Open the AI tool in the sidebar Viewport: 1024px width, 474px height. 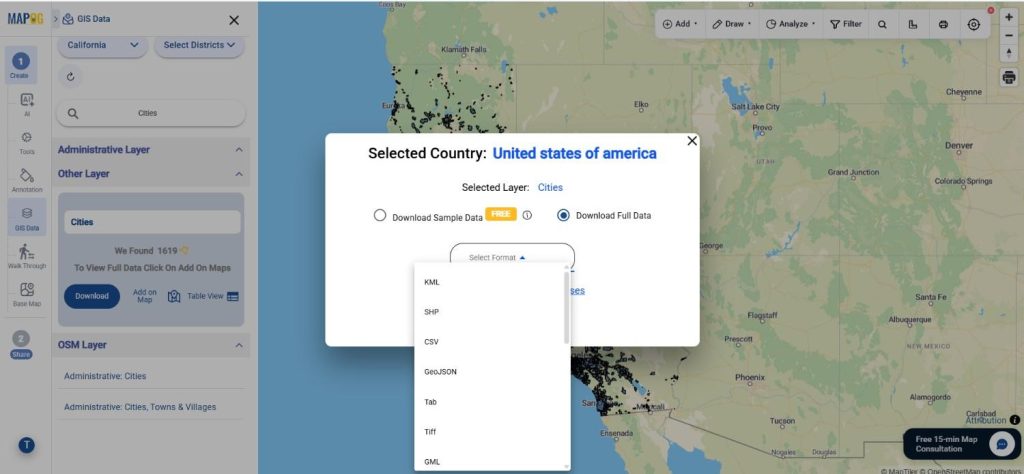27,104
